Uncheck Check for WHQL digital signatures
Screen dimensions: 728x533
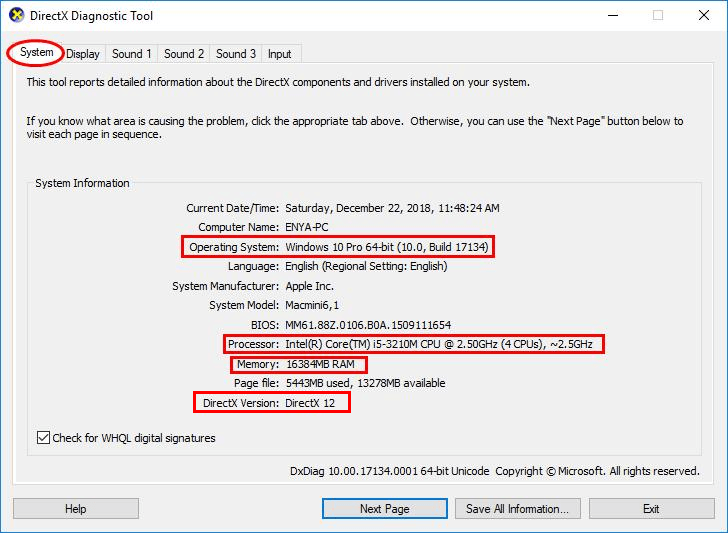pyautogui.click(x=43, y=438)
